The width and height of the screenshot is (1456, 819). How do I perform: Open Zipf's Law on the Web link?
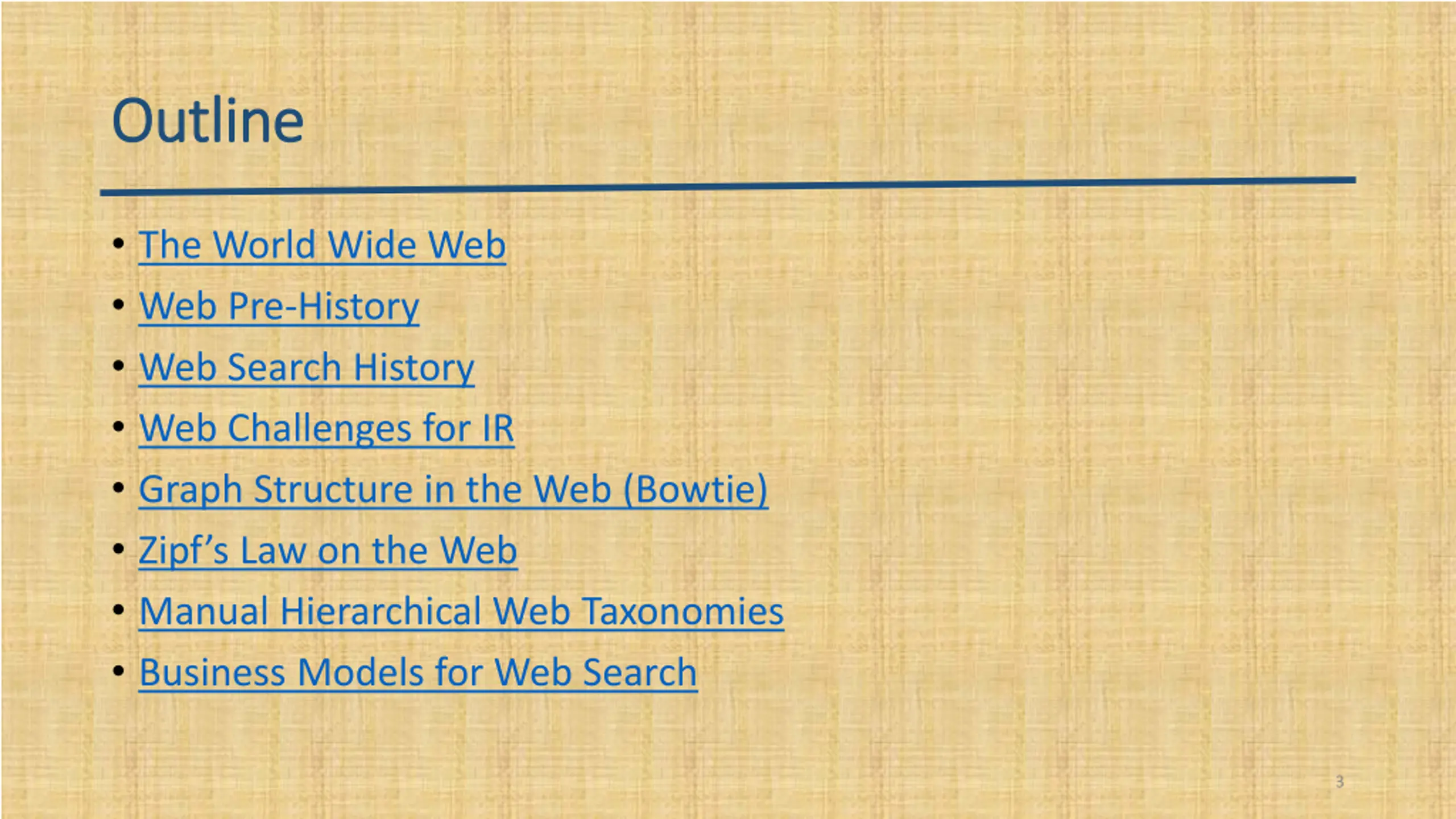(328, 551)
